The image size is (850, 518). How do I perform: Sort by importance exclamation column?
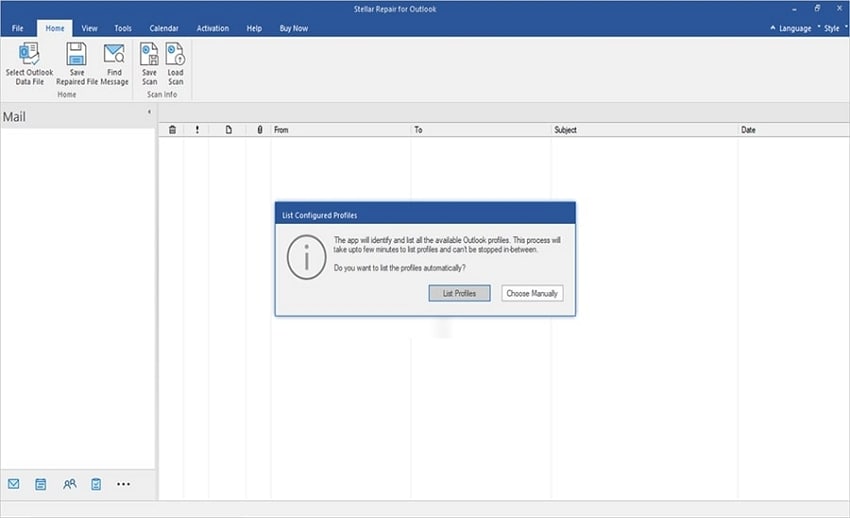tap(197, 130)
